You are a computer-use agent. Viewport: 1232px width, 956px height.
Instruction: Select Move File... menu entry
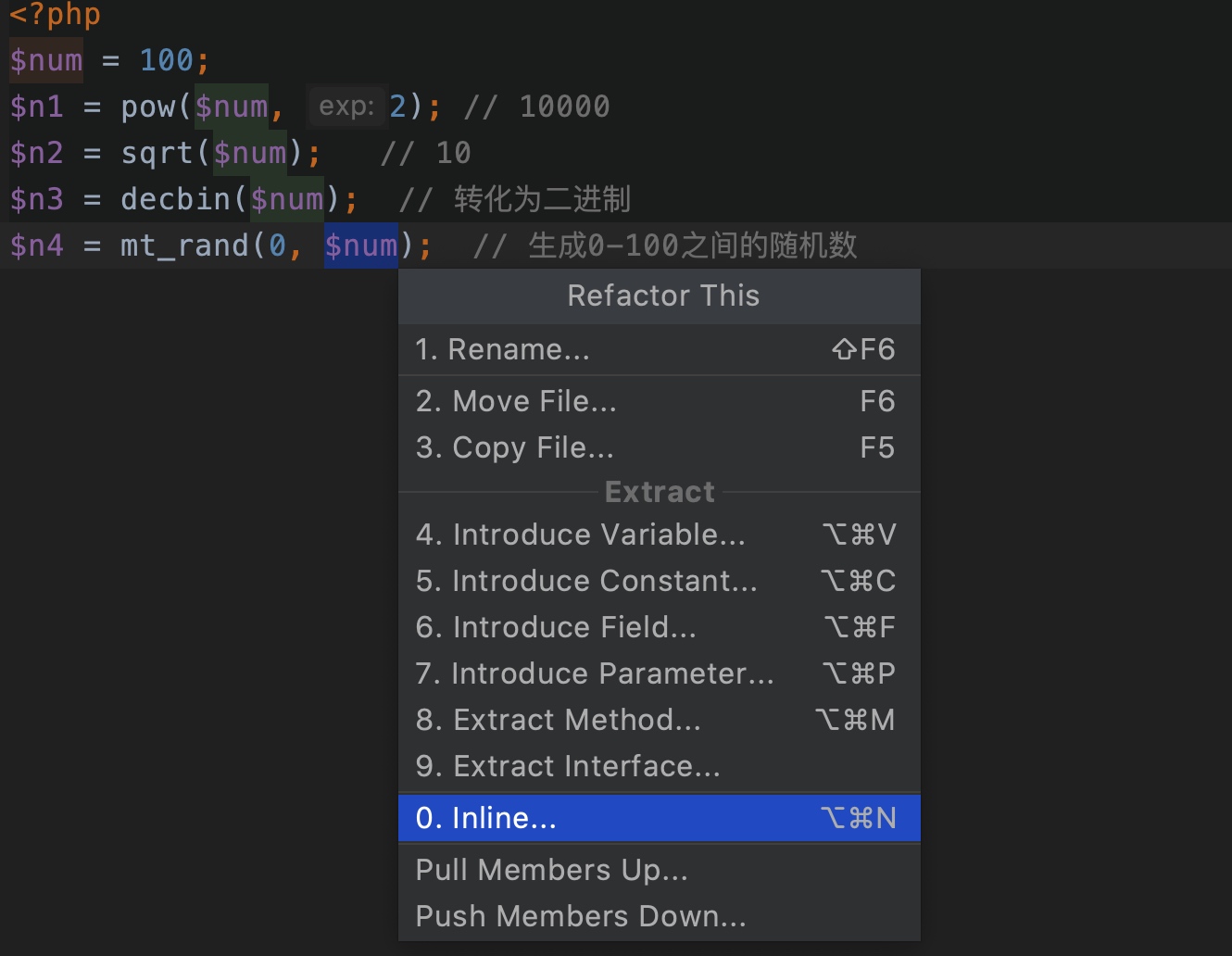click(660, 401)
